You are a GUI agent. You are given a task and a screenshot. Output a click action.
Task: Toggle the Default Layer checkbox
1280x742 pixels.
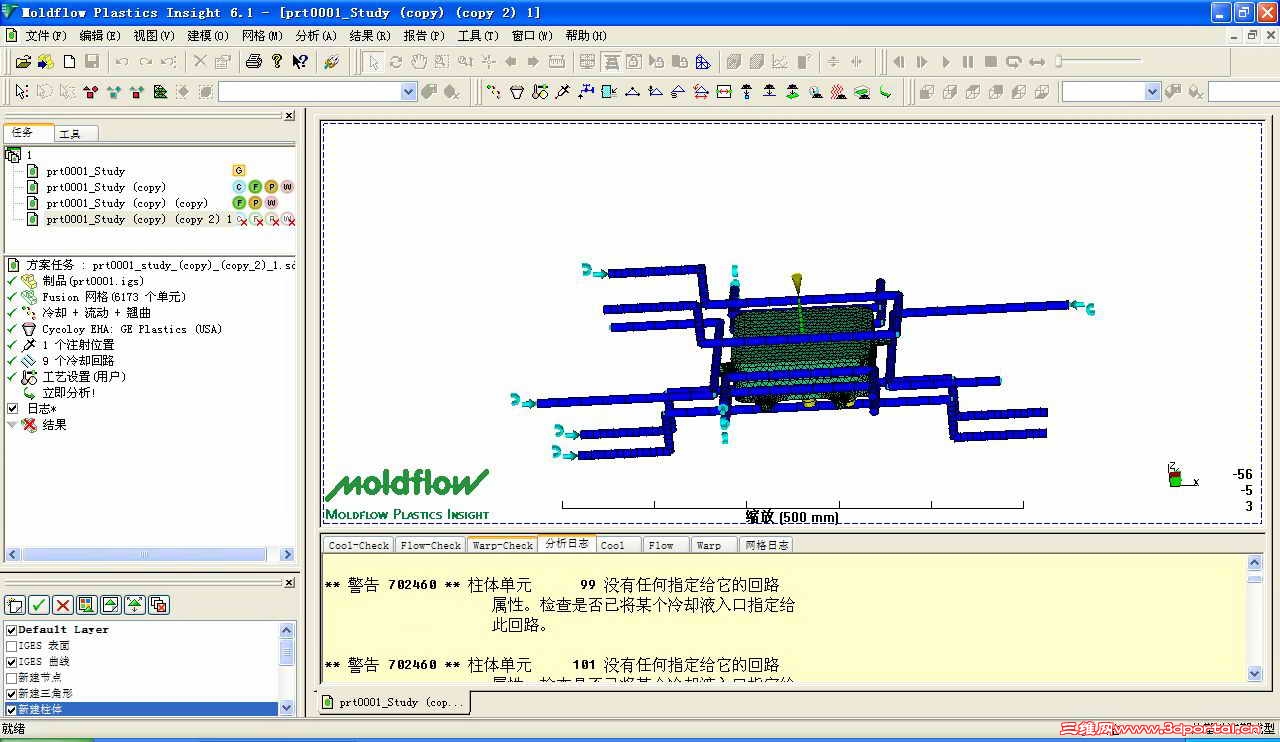pos(12,629)
